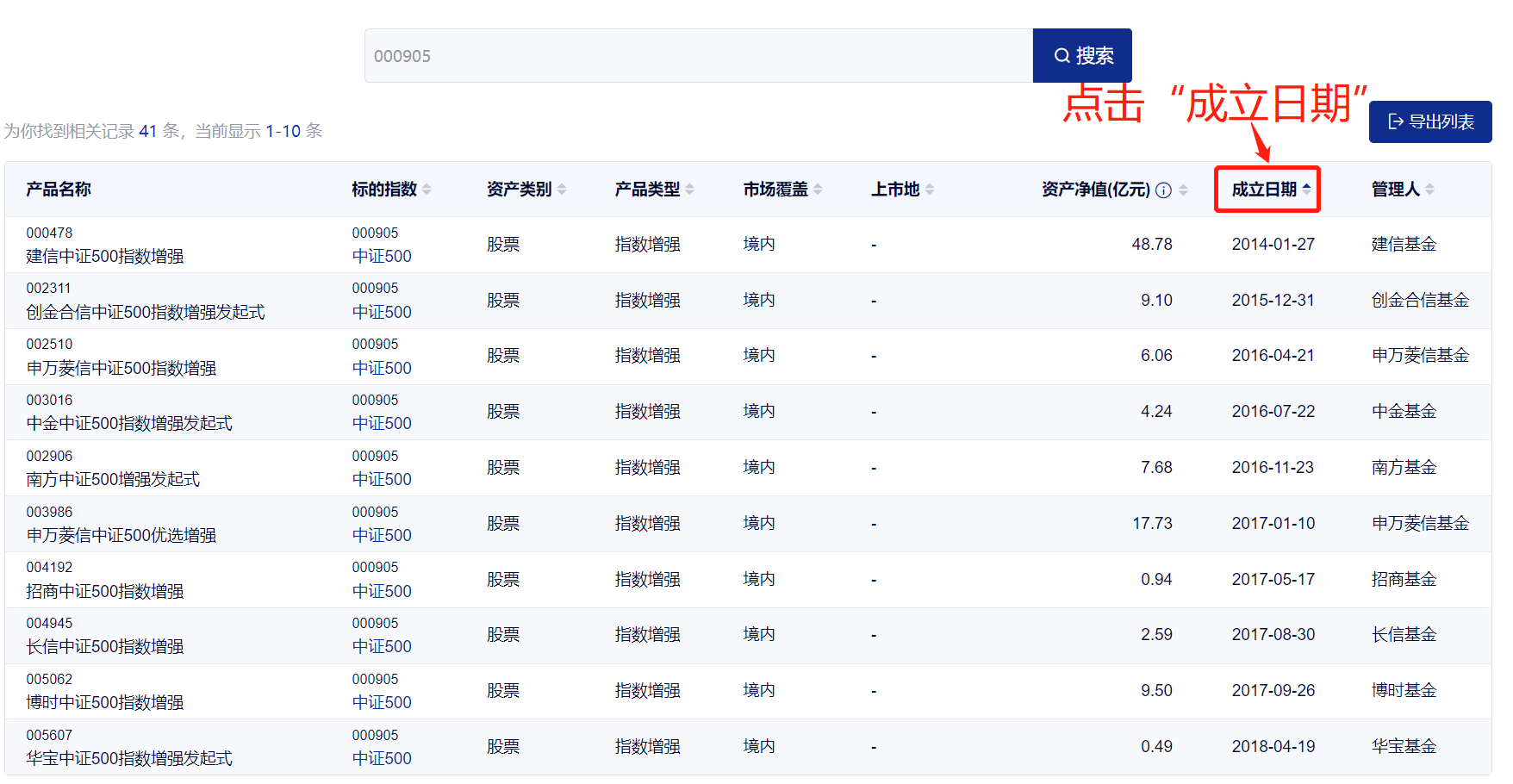Click the 导出列表 export button

(x=1430, y=121)
